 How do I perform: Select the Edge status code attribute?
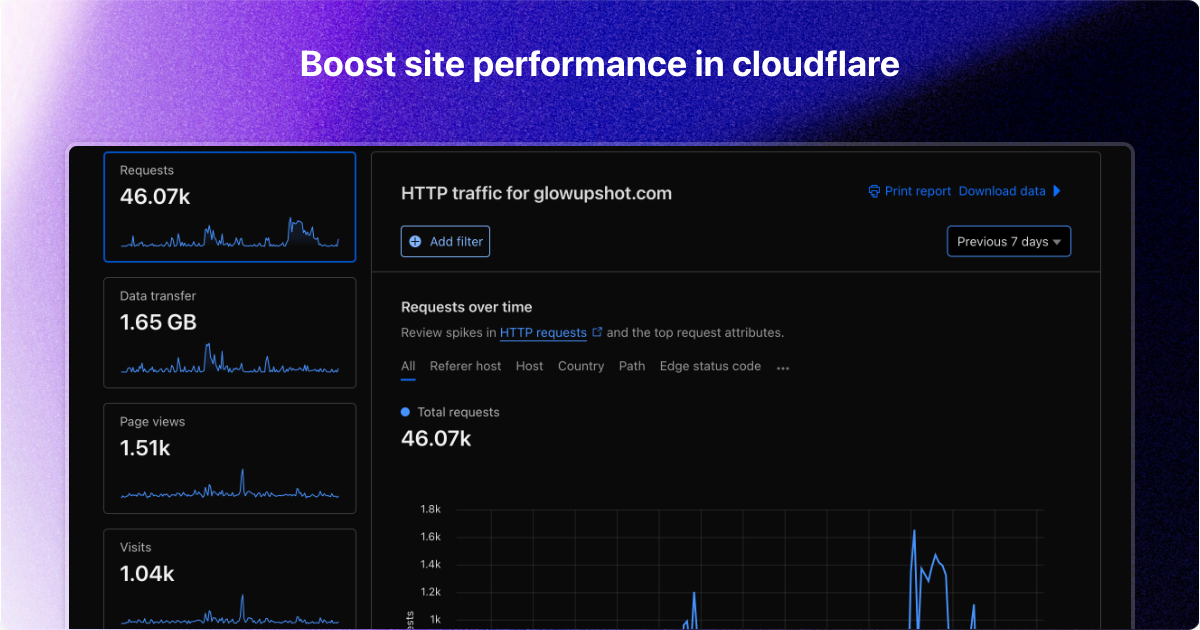pos(710,366)
